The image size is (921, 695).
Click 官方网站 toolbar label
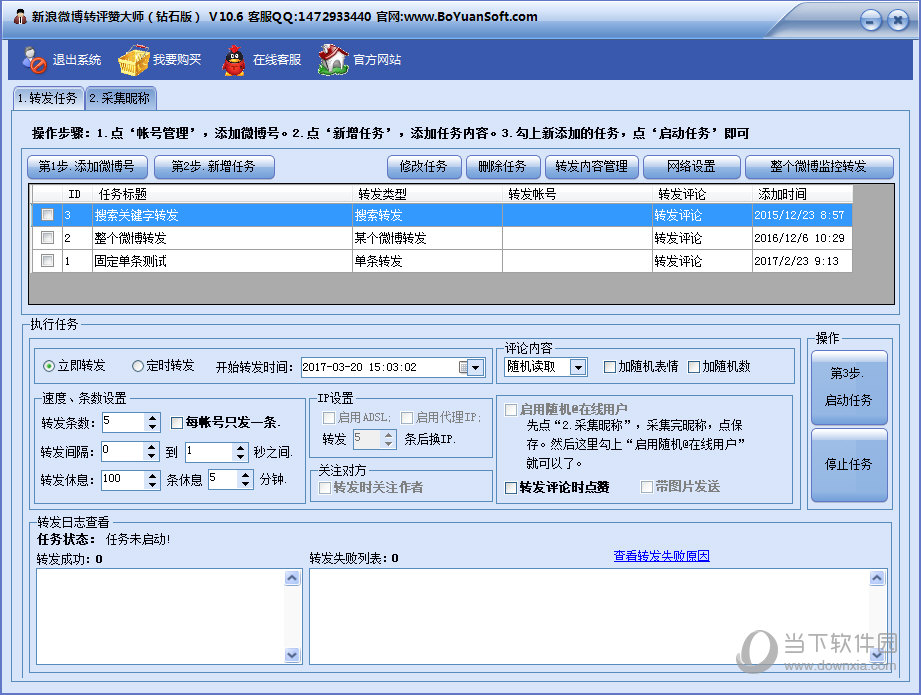(x=377, y=60)
